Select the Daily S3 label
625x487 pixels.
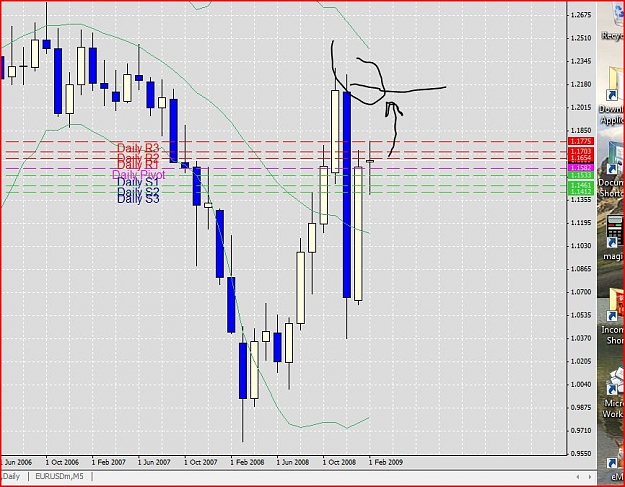(x=138, y=198)
